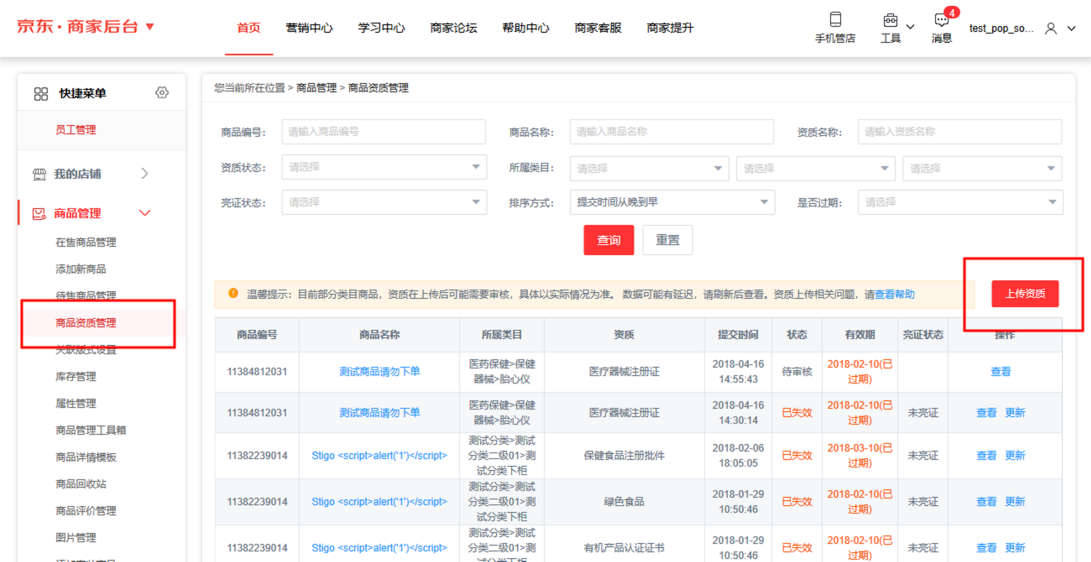Open the second 所属类目 dropdown

pyautogui.click(x=815, y=168)
